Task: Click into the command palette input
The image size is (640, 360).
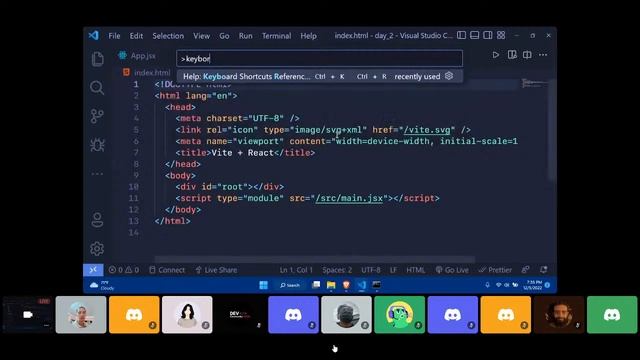Action: tap(320, 59)
